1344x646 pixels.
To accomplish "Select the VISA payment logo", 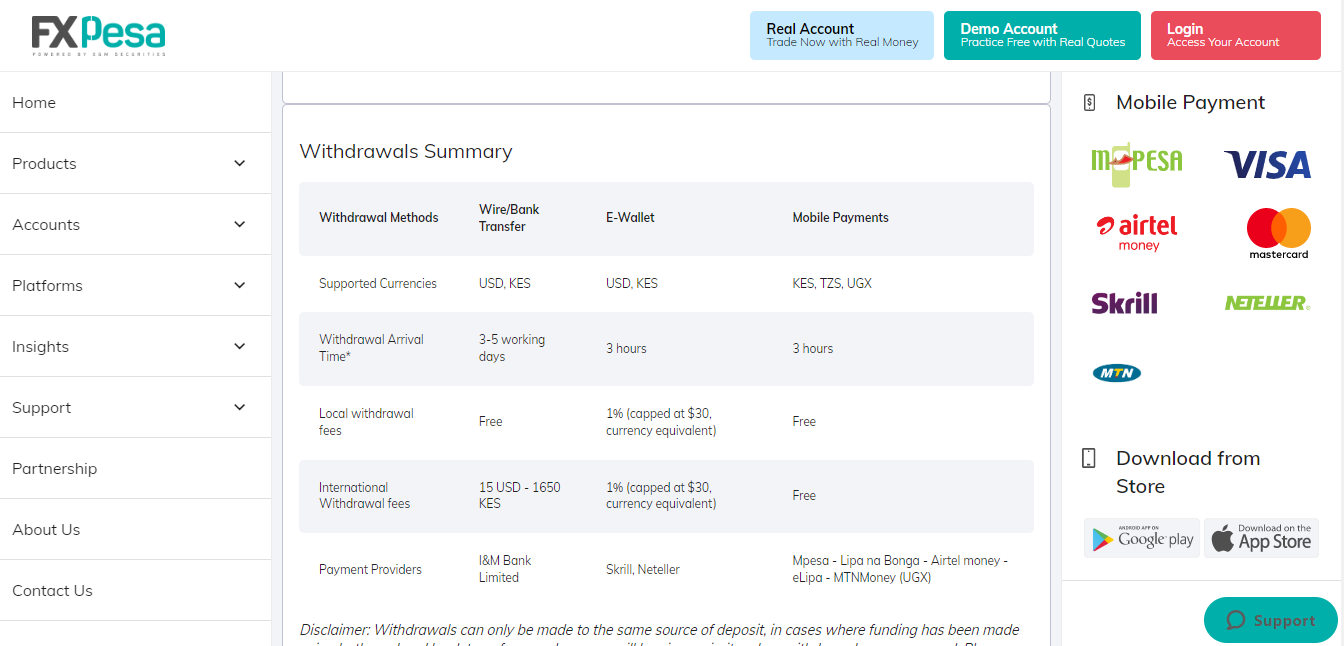I will [x=1267, y=164].
